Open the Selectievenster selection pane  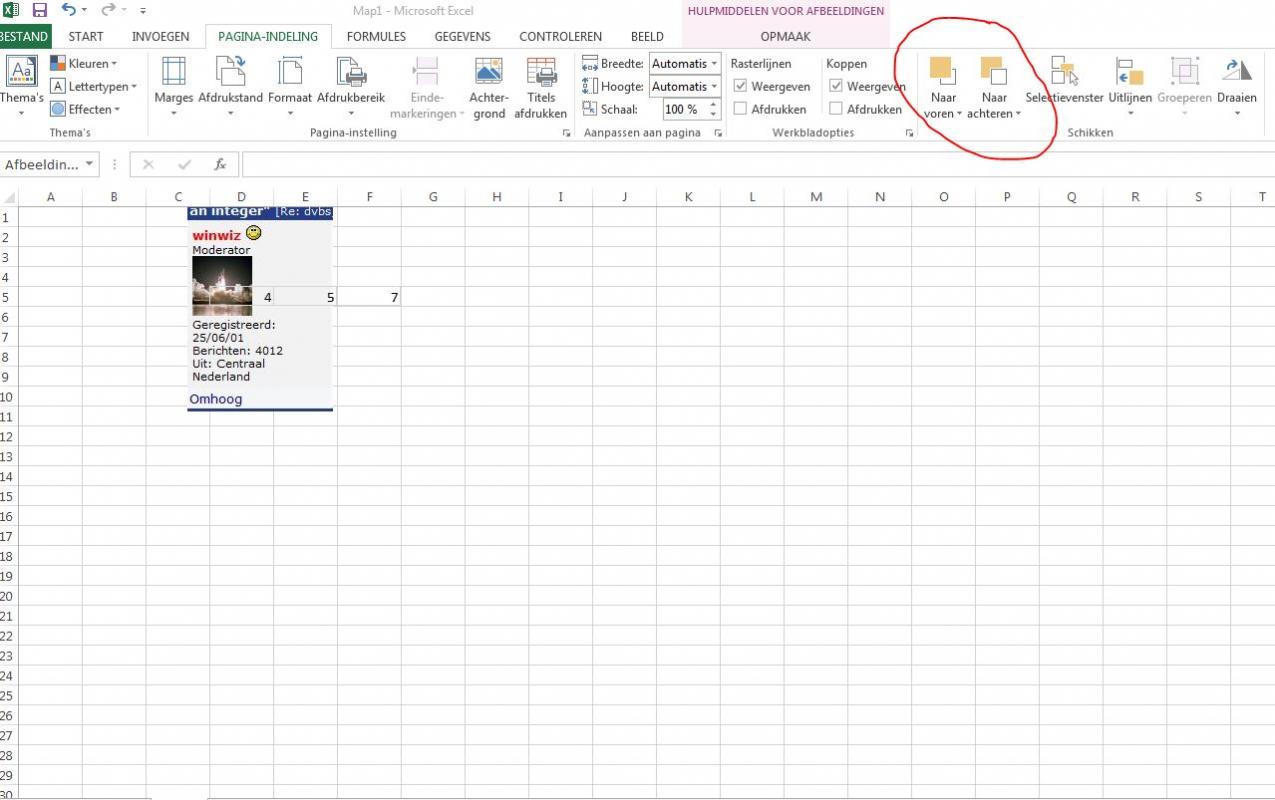click(x=1064, y=80)
